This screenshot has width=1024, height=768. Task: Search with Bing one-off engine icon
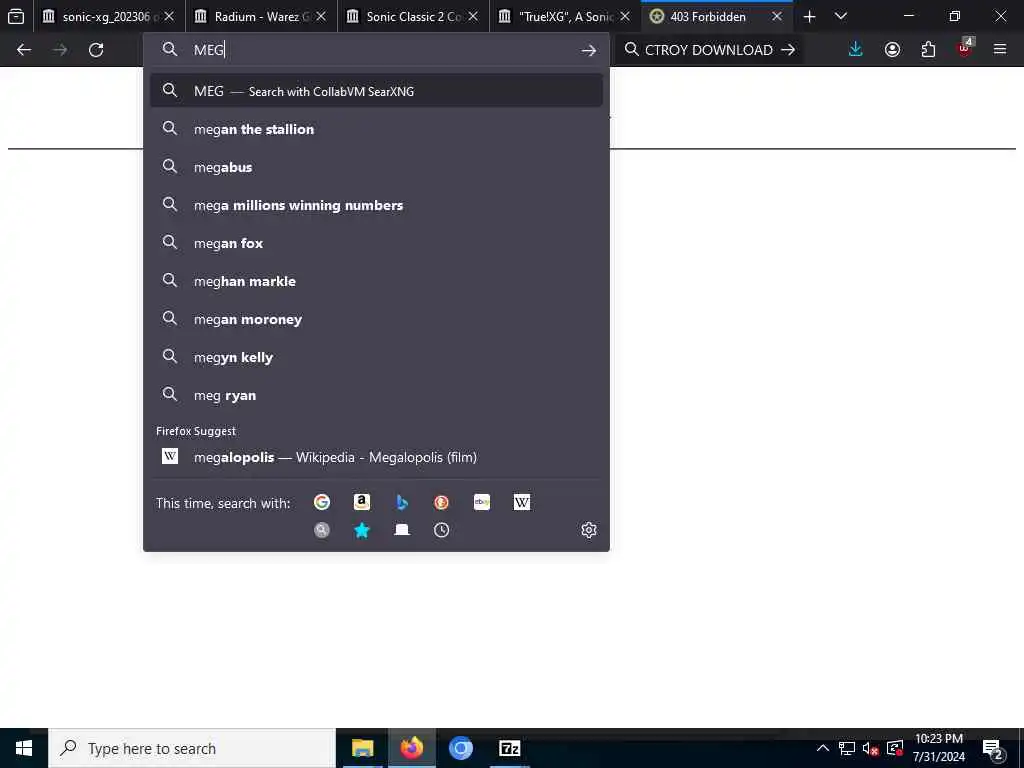(x=402, y=502)
